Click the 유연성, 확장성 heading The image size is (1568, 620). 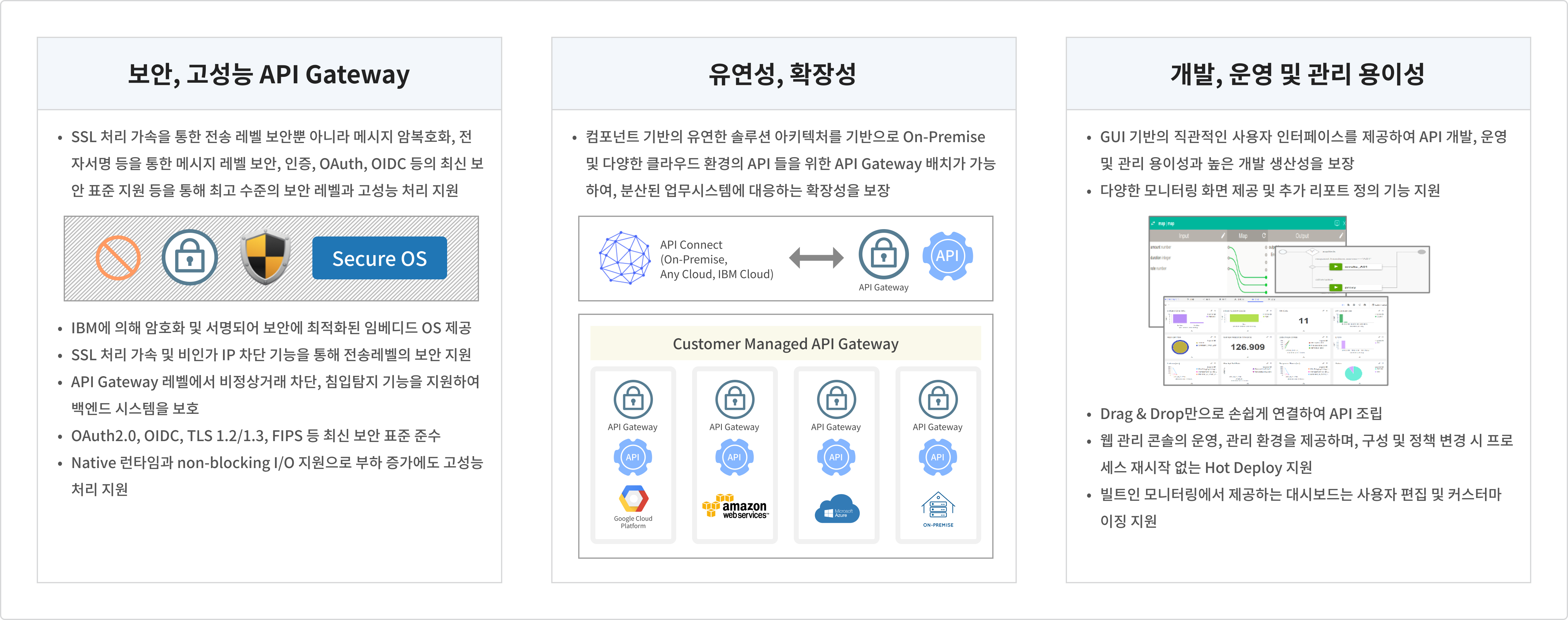(x=783, y=74)
